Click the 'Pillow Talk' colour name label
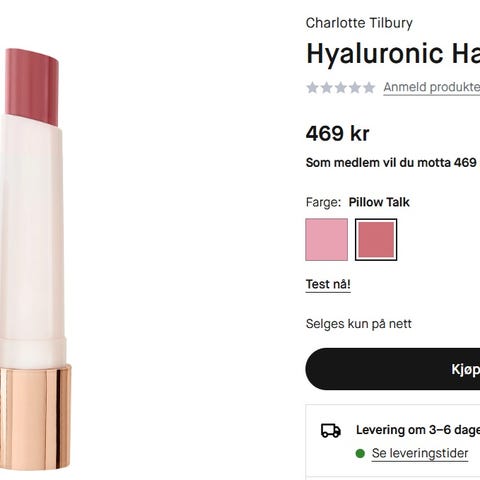The image size is (480, 480). coord(379,202)
